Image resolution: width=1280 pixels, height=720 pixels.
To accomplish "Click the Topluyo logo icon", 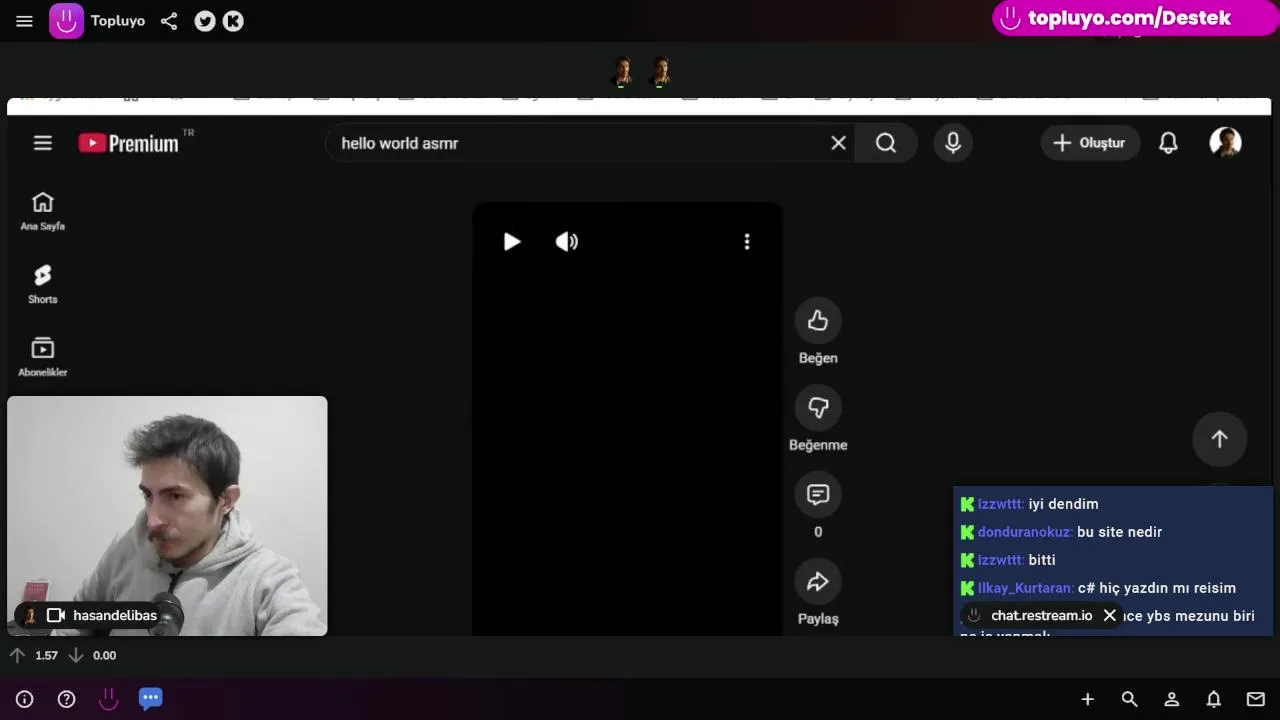I will coord(67,21).
